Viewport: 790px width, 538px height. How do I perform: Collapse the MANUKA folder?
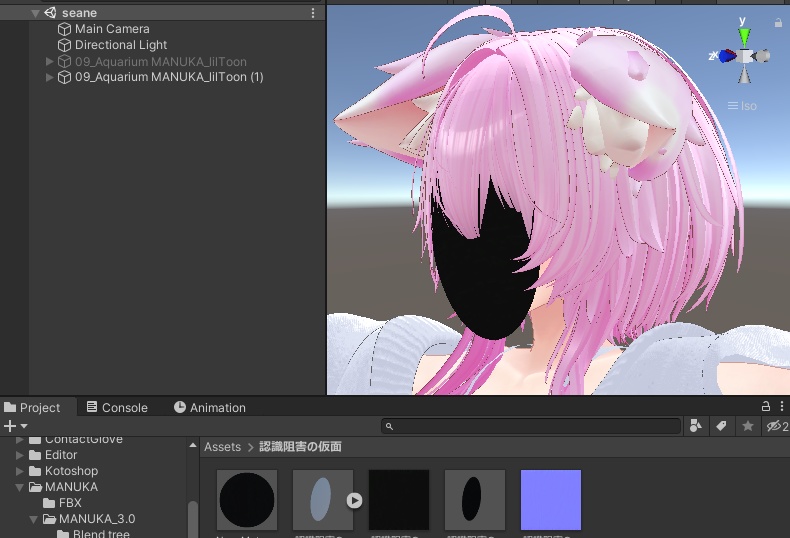[x=20, y=488]
